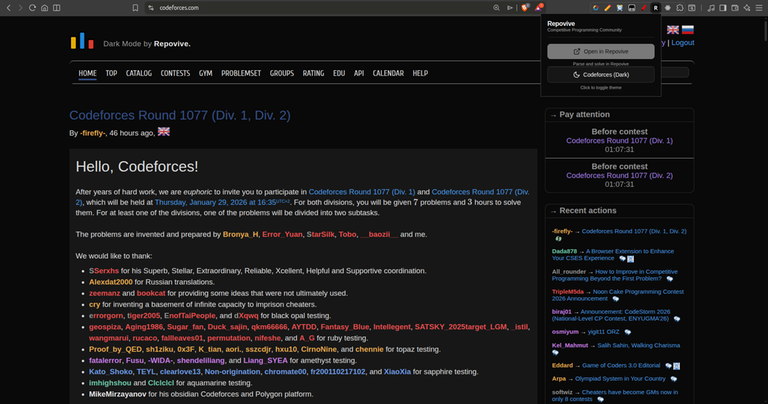Open the GYM menu item
Viewport: 768px width, 404px height.
click(206, 73)
